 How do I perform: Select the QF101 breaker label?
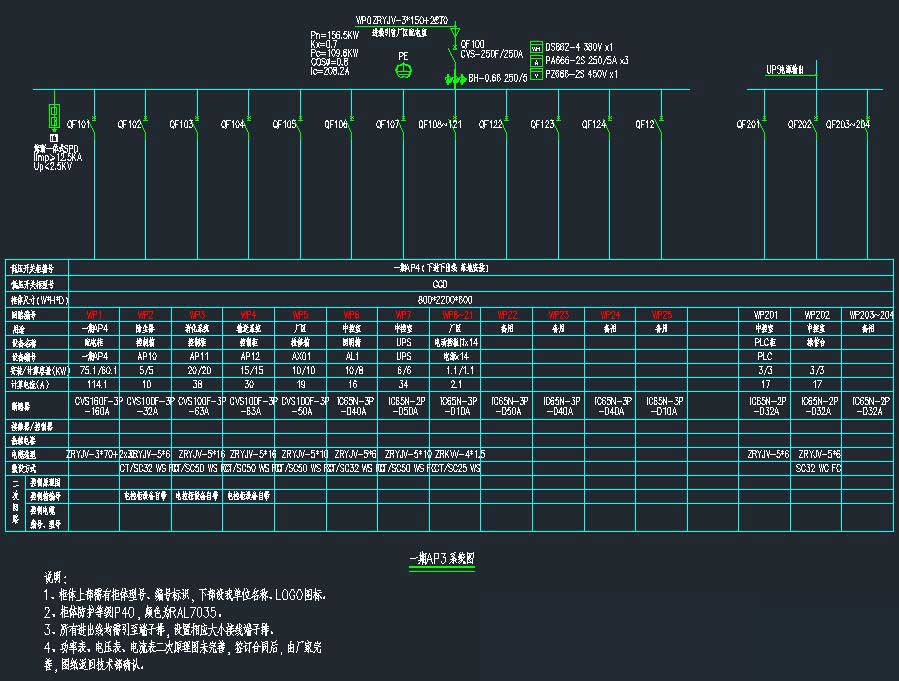79,124
